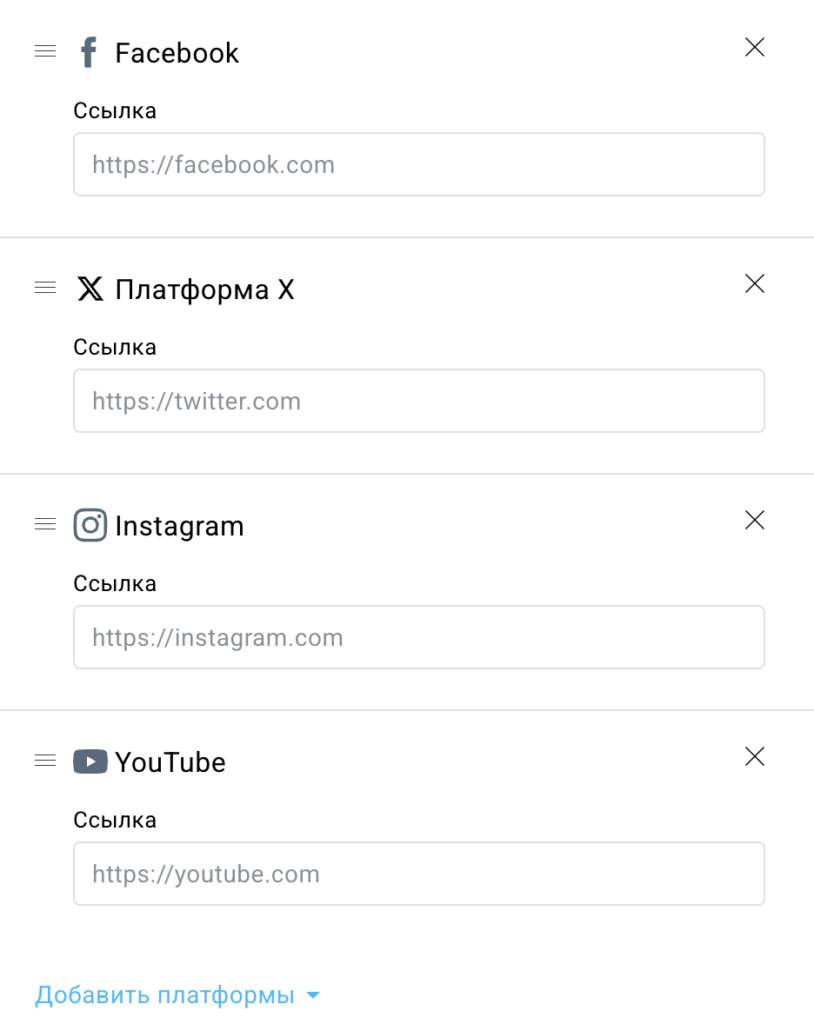The height and width of the screenshot is (1024, 814).
Task: Click the arrow next to Добавить платформы
Action: pos(313,996)
